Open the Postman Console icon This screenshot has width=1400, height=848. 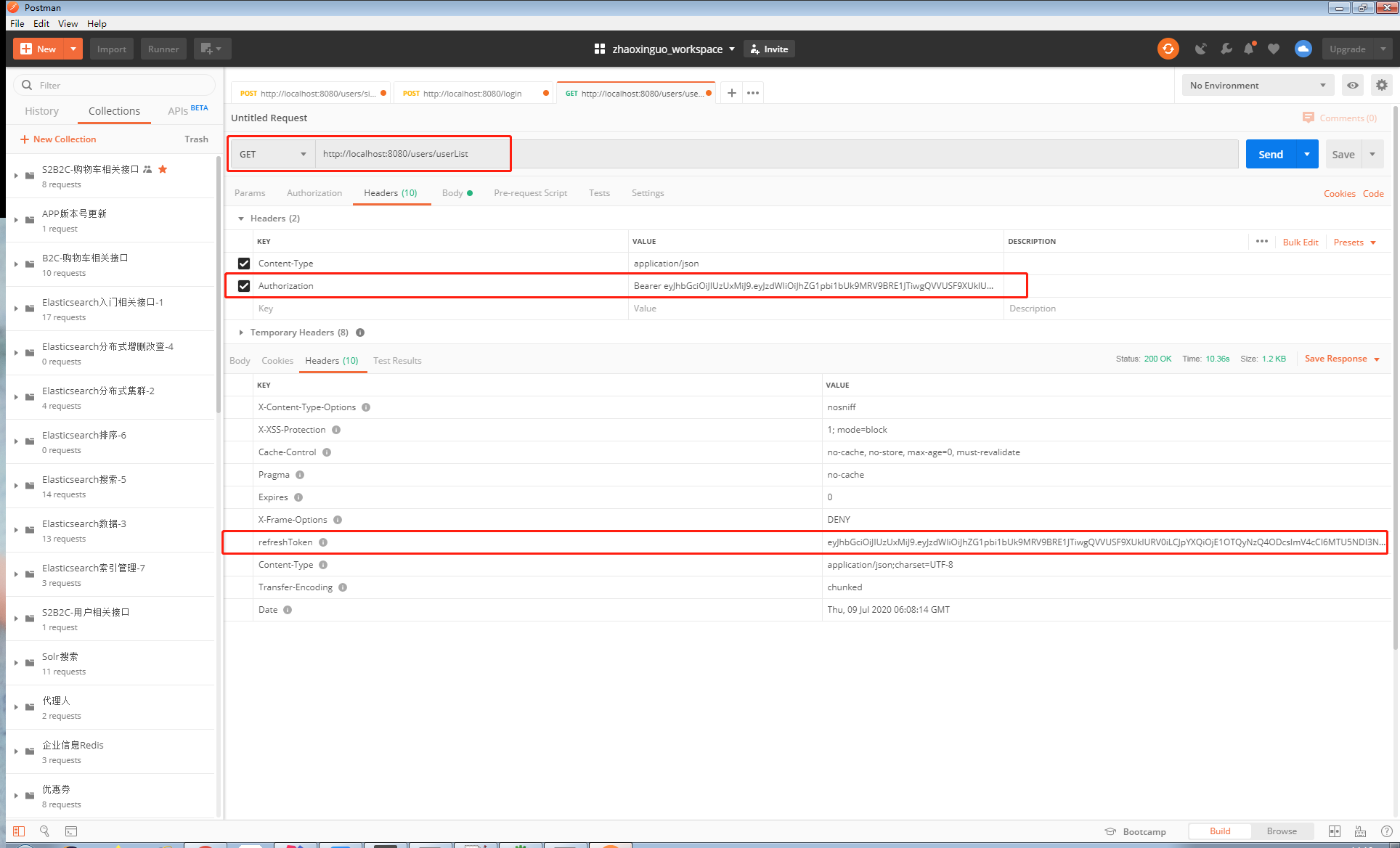(x=70, y=831)
